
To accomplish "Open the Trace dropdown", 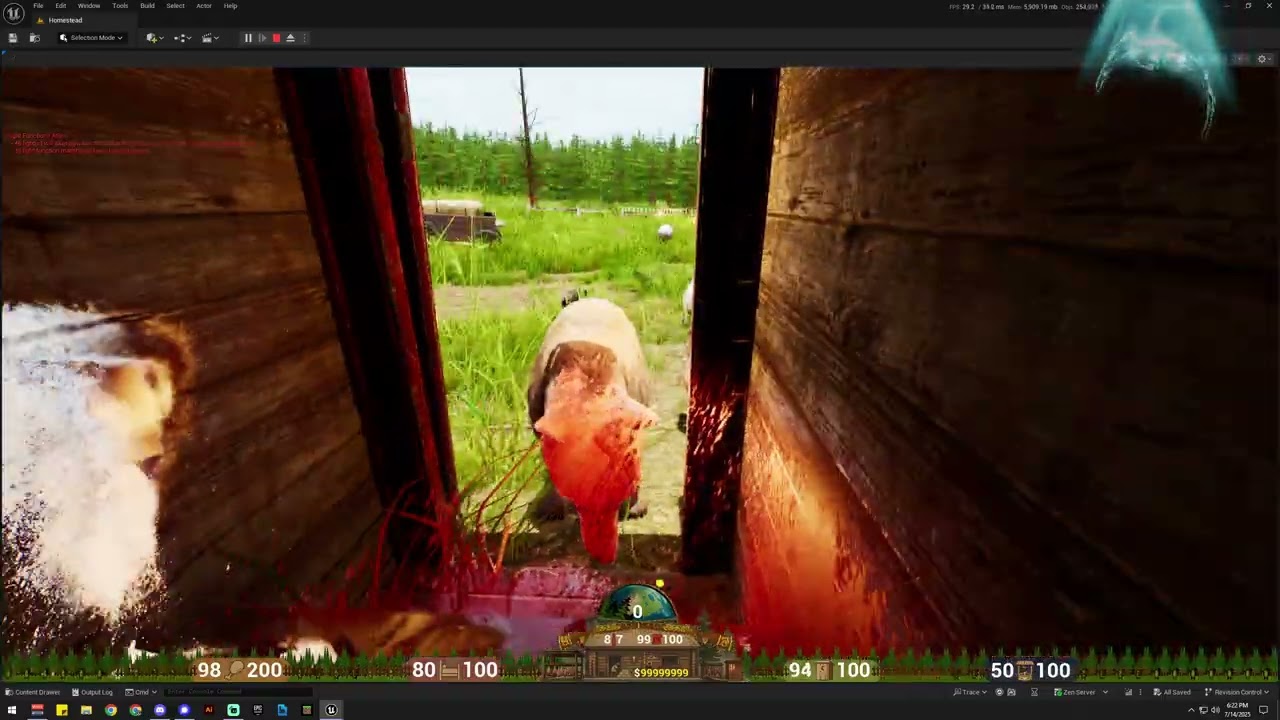I will click(970, 692).
